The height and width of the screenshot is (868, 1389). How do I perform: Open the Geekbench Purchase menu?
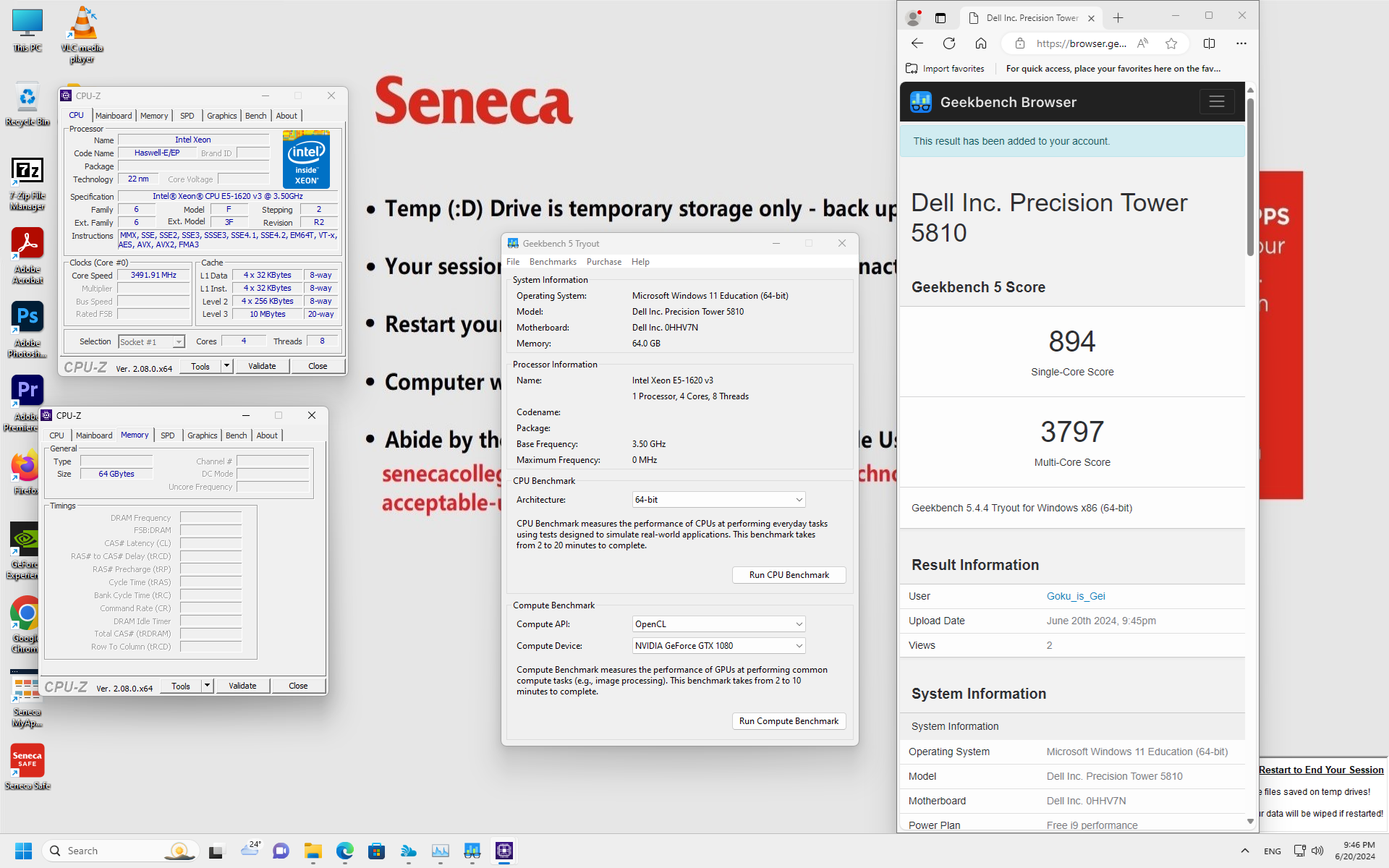point(604,262)
